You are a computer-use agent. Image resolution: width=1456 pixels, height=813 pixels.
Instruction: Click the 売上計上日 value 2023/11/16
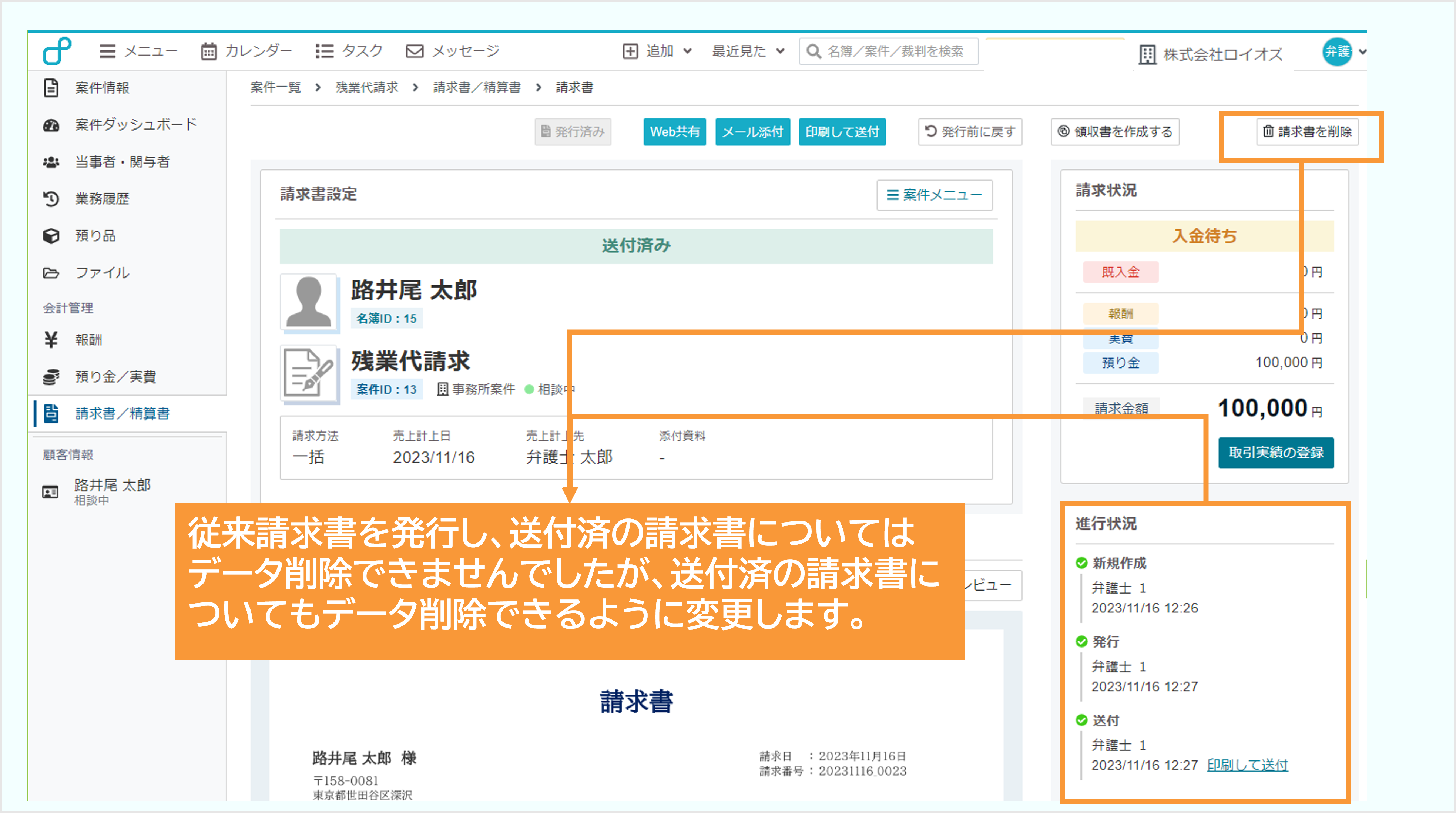[x=433, y=457]
